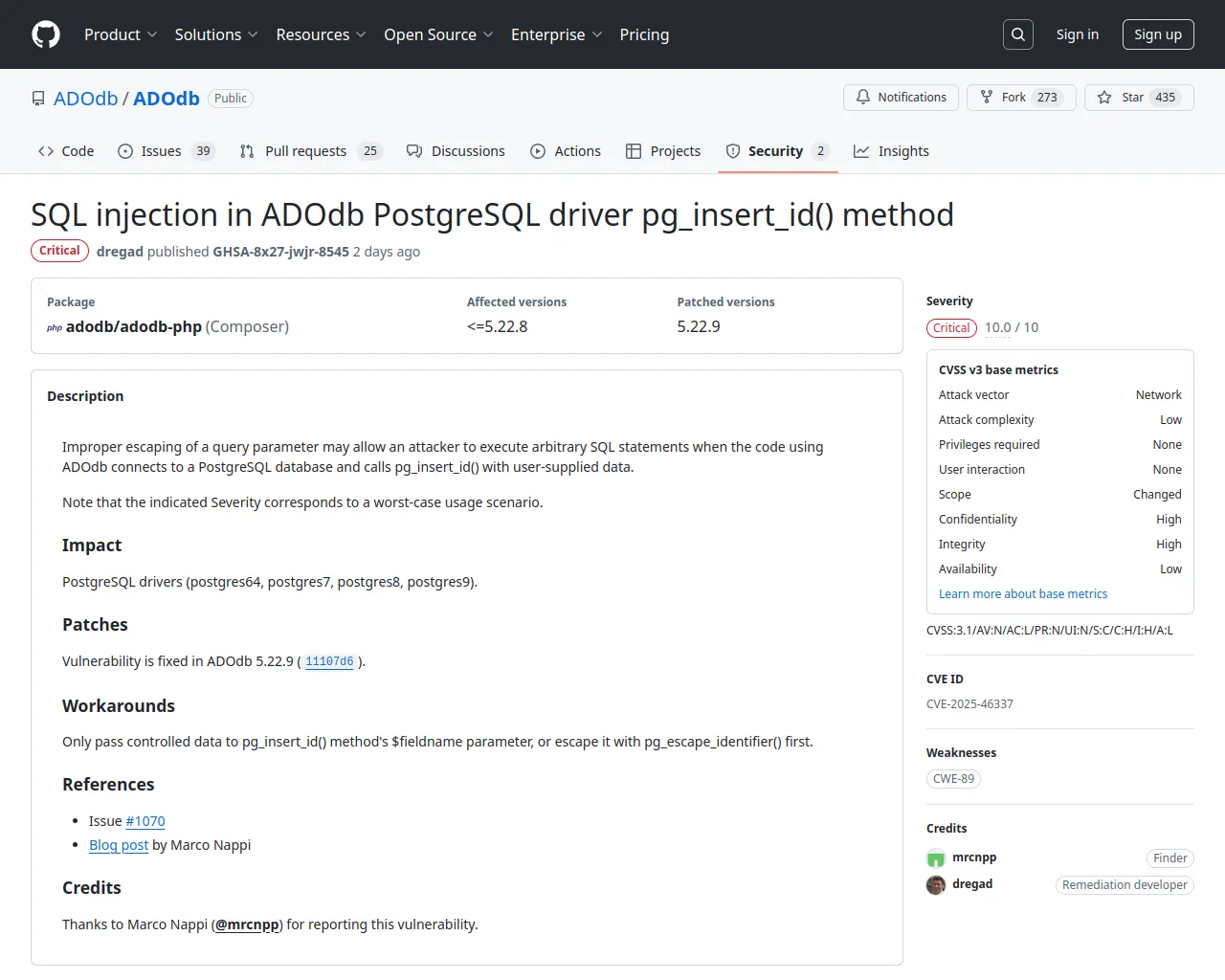Click the Public repository badge
The width and height of the screenshot is (1225, 980).
pyautogui.click(x=231, y=99)
